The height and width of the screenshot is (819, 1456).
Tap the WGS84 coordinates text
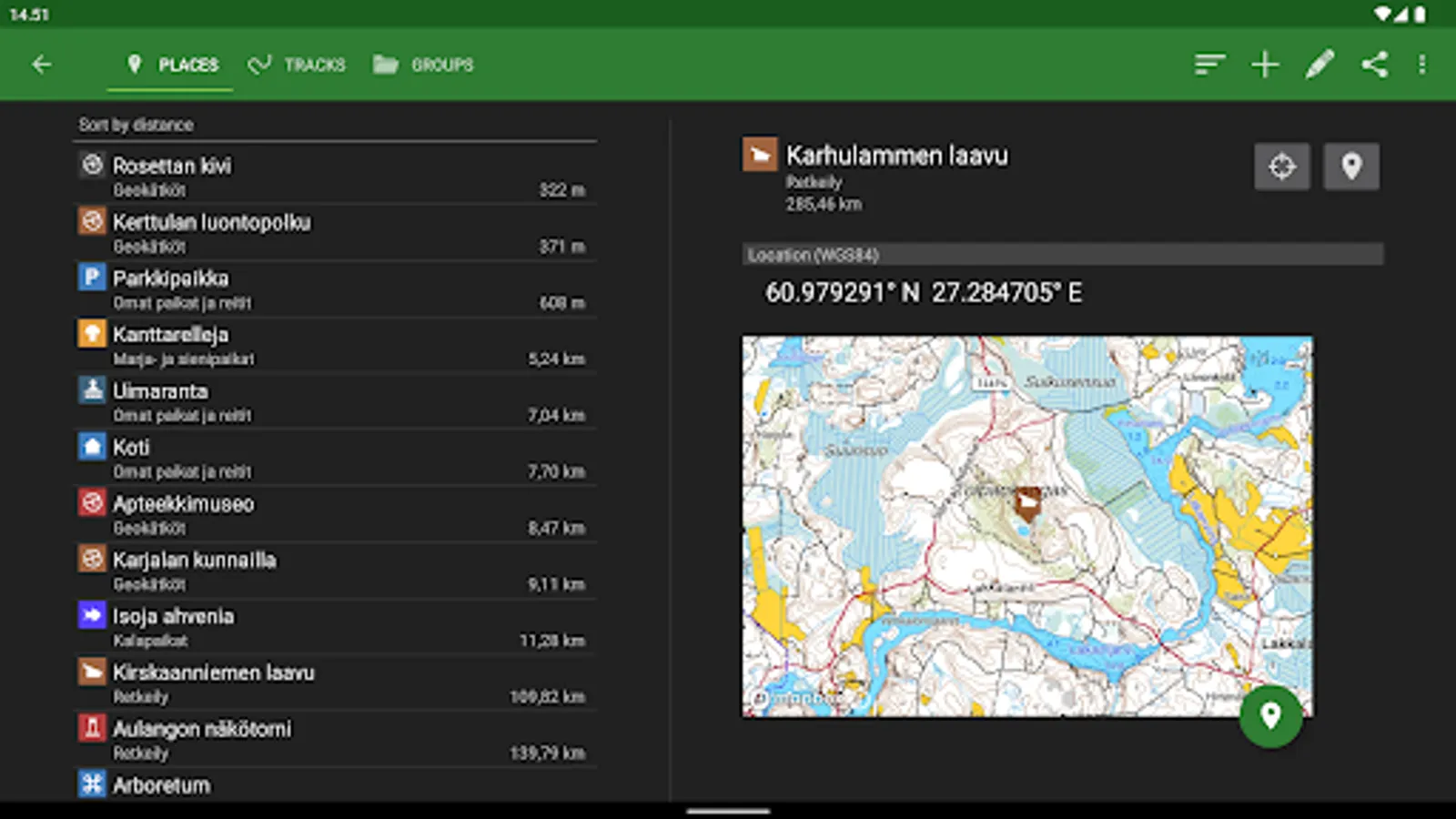(923, 293)
